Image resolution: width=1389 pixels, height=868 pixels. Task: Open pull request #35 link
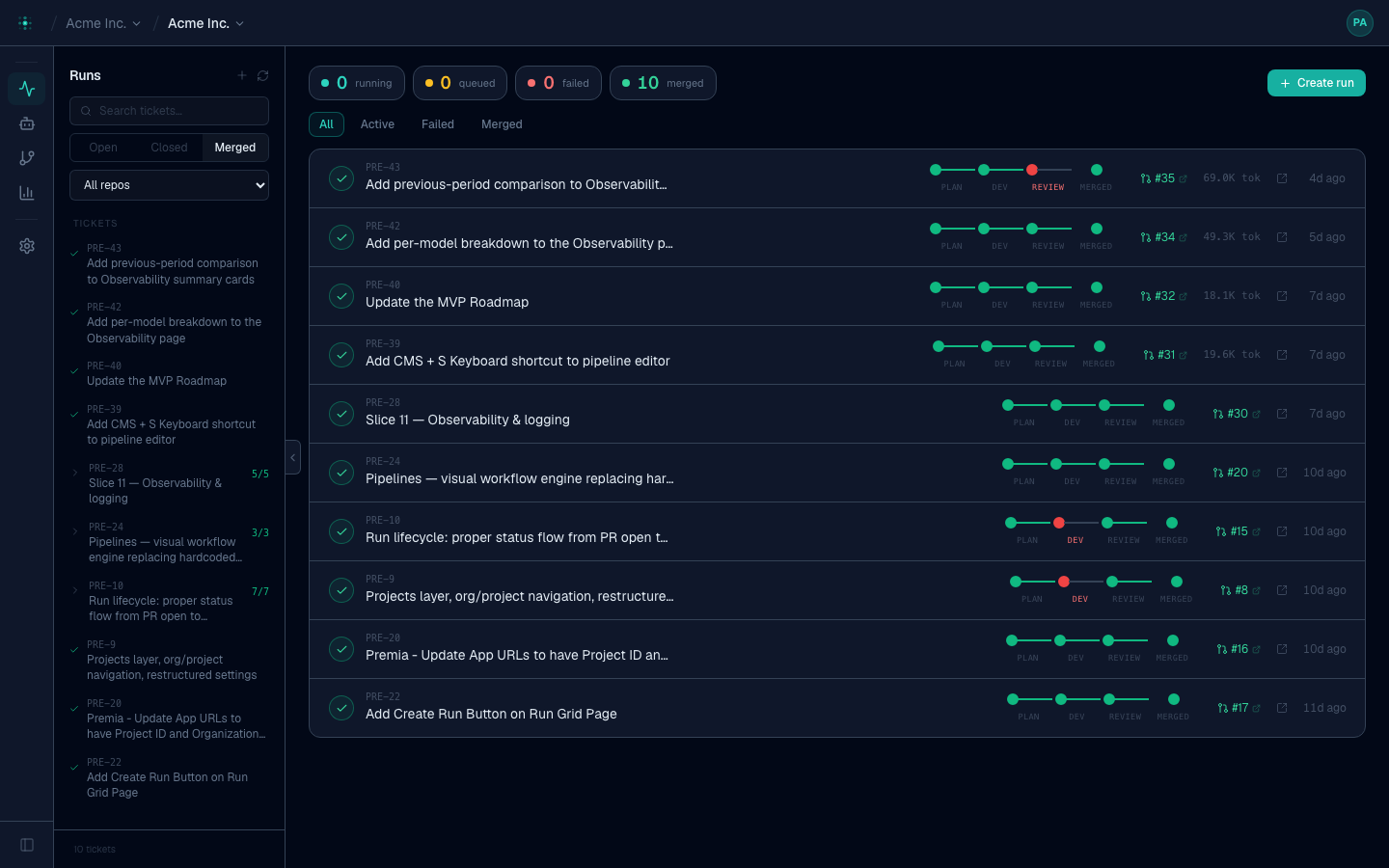pos(1163,178)
